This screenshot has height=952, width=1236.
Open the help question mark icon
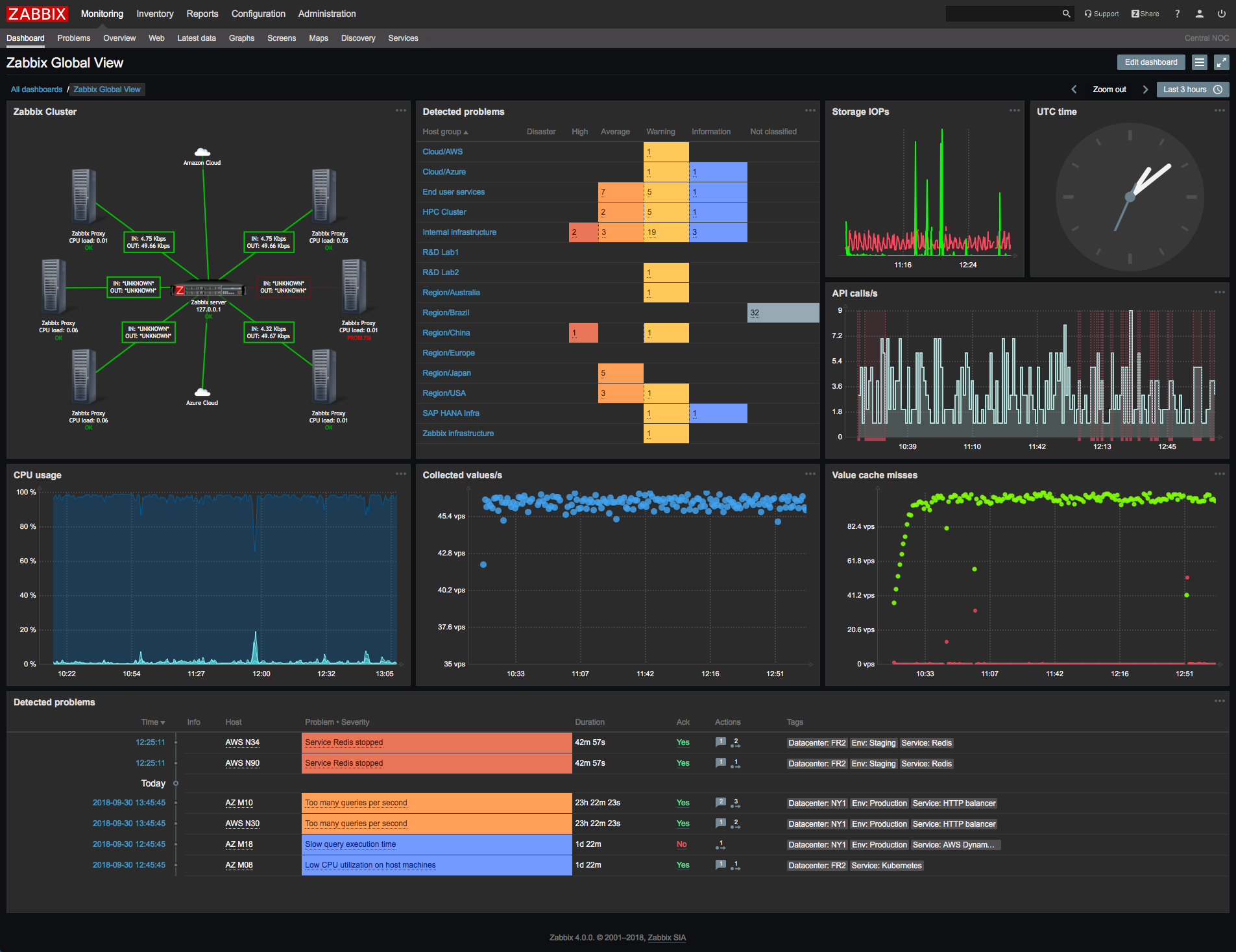[1178, 14]
